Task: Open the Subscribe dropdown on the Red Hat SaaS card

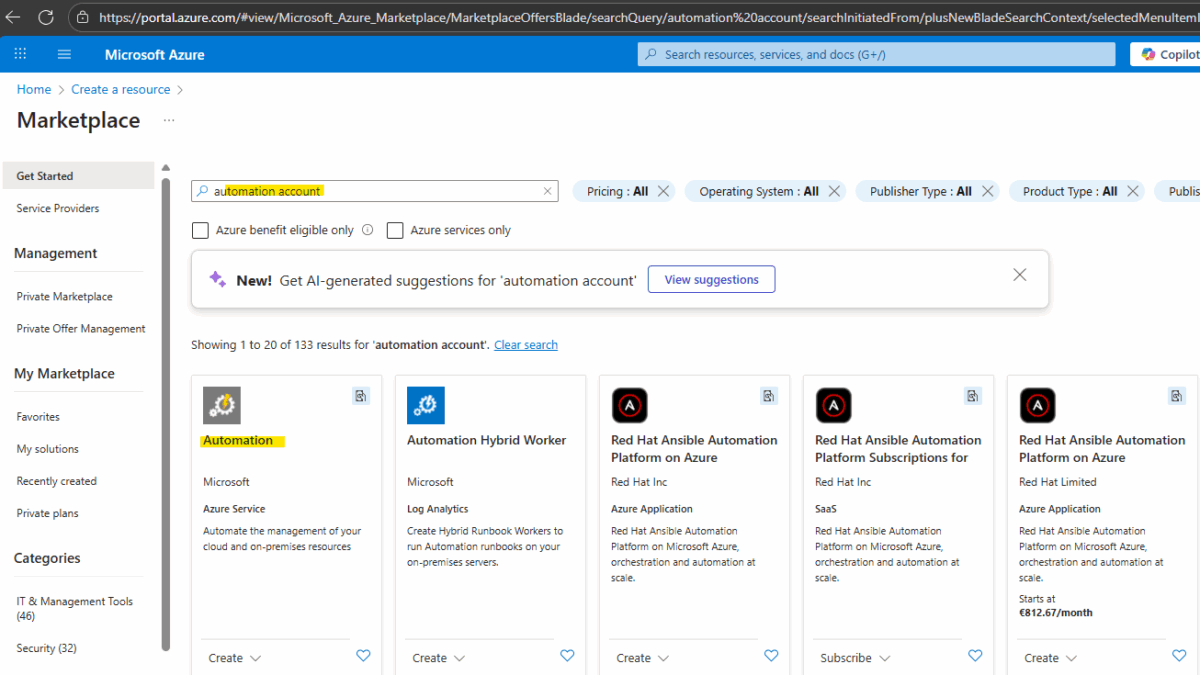Action: [x=852, y=657]
